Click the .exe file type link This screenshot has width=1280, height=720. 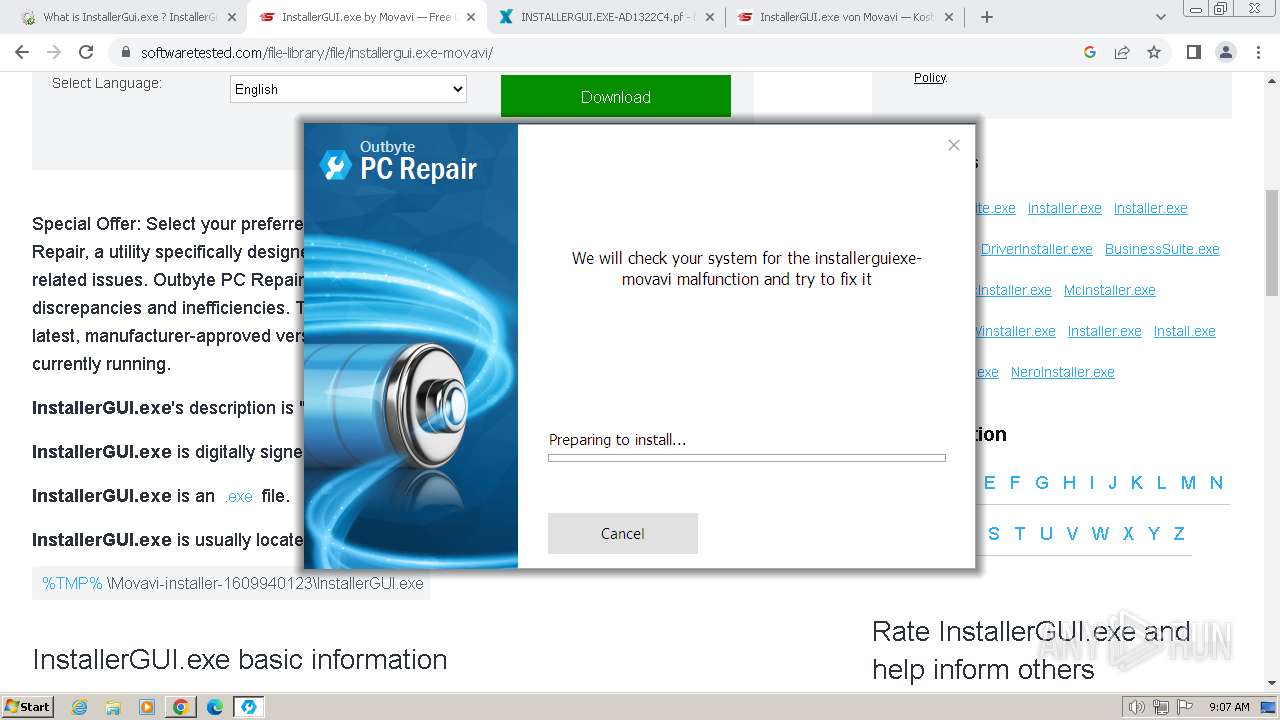click(238, 496)
